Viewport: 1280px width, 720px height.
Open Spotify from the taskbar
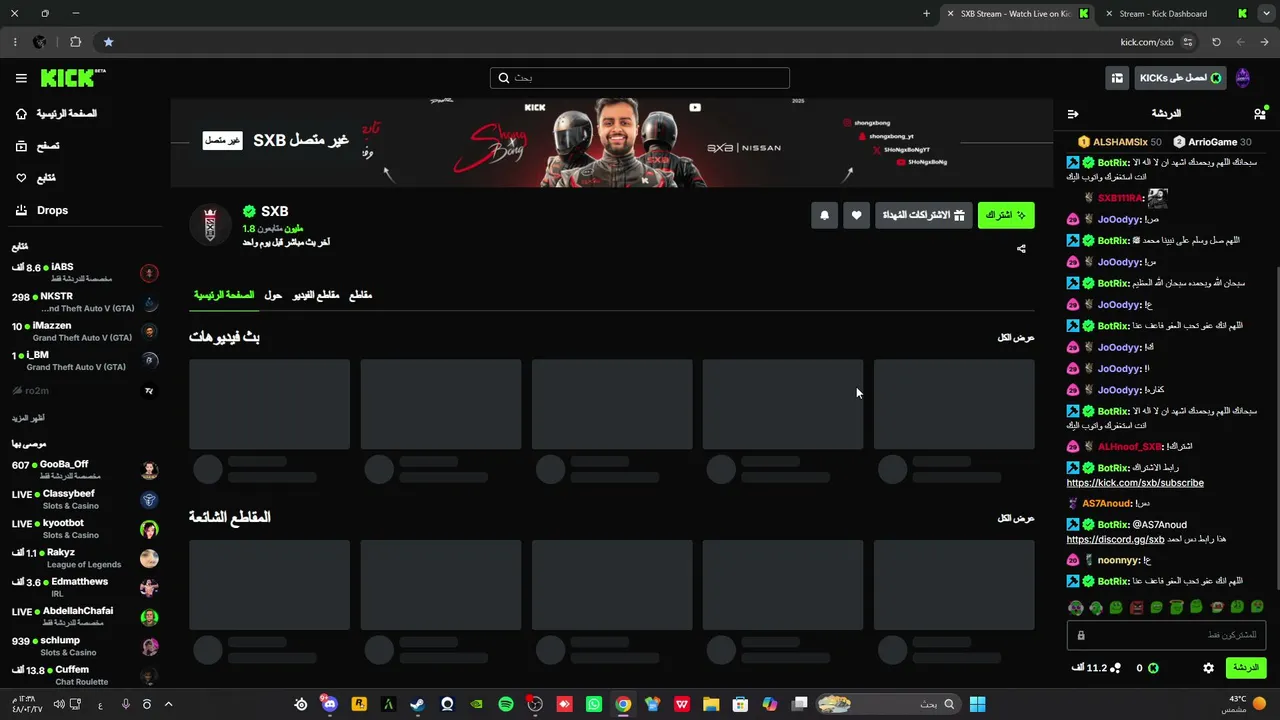pos(506,704)
